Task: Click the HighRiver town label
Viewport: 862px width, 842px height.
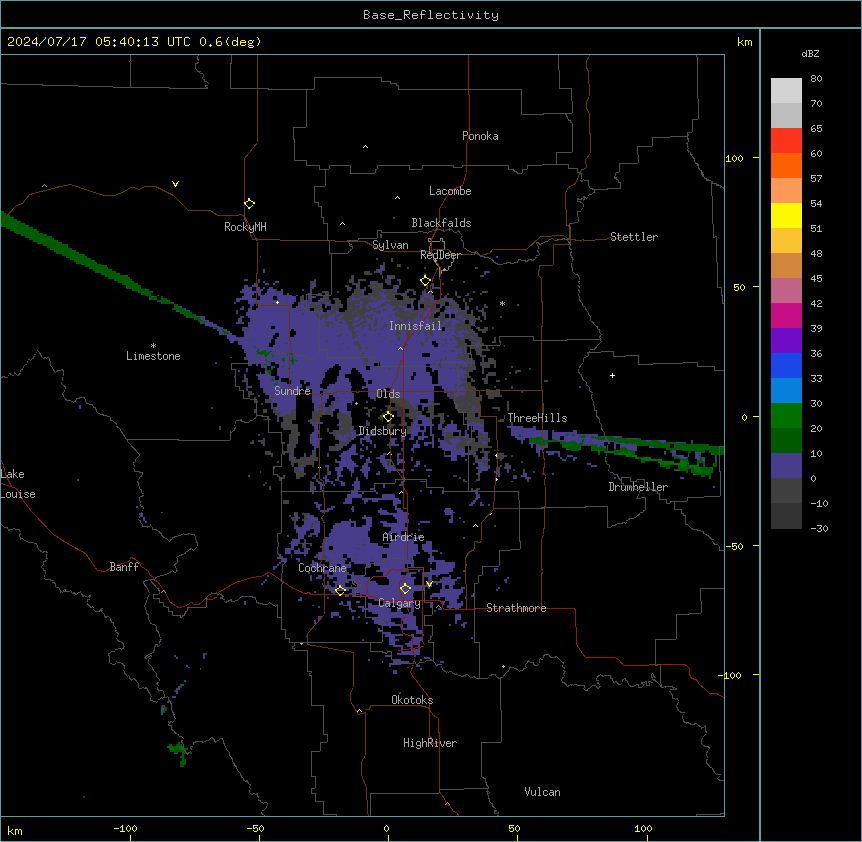Action: tap(430, 743)
